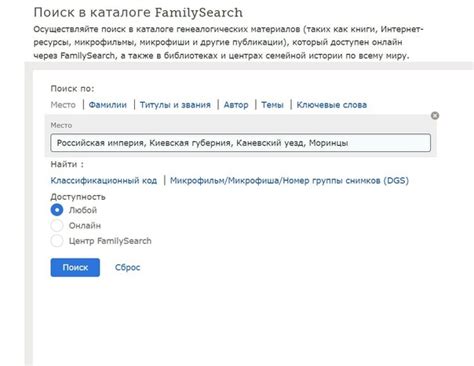Select the Центр FamilySearch radio button
The width and height of the screenshot is (474, 366).
pos(57,241)
